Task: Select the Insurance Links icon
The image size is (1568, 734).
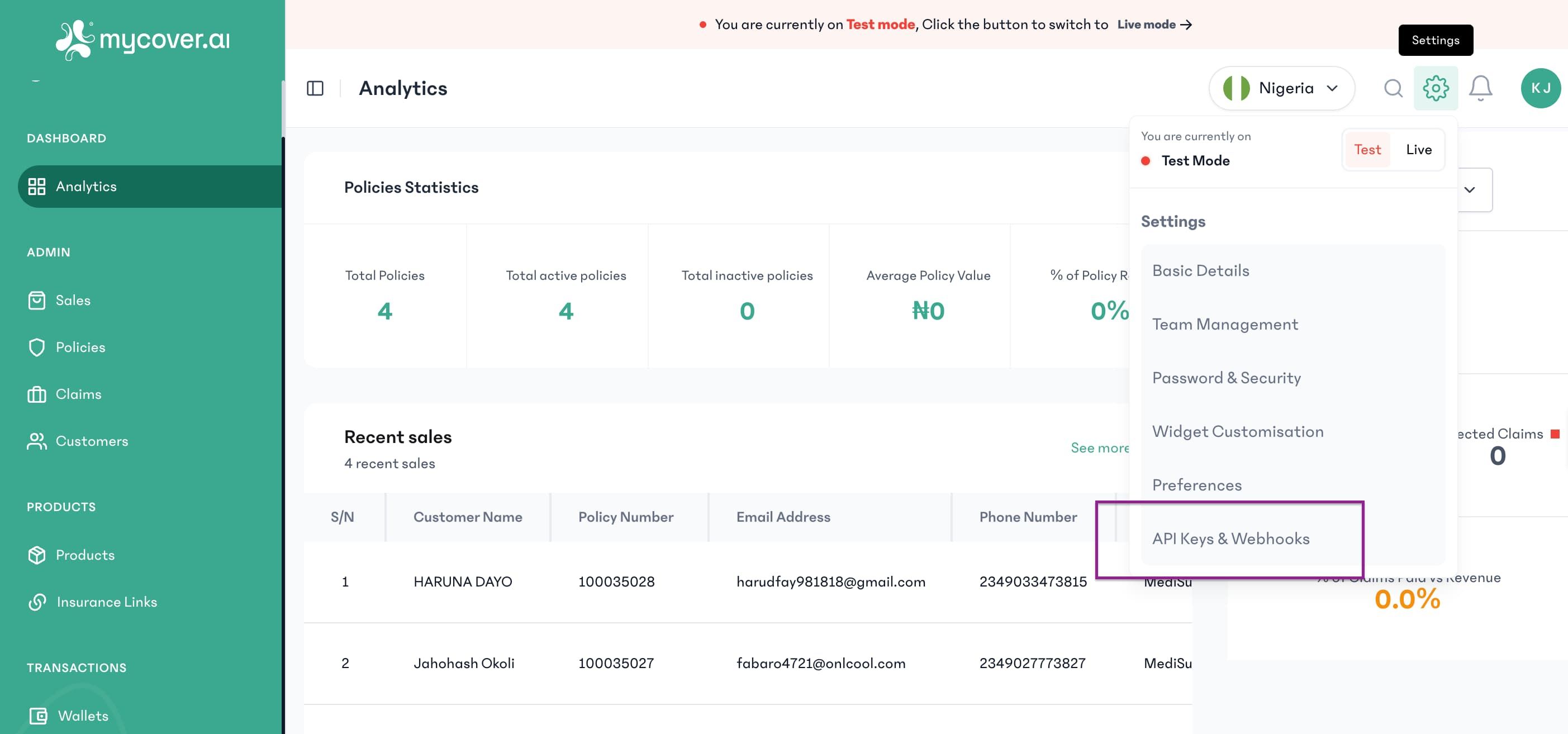Action: [x=37, y=602]
